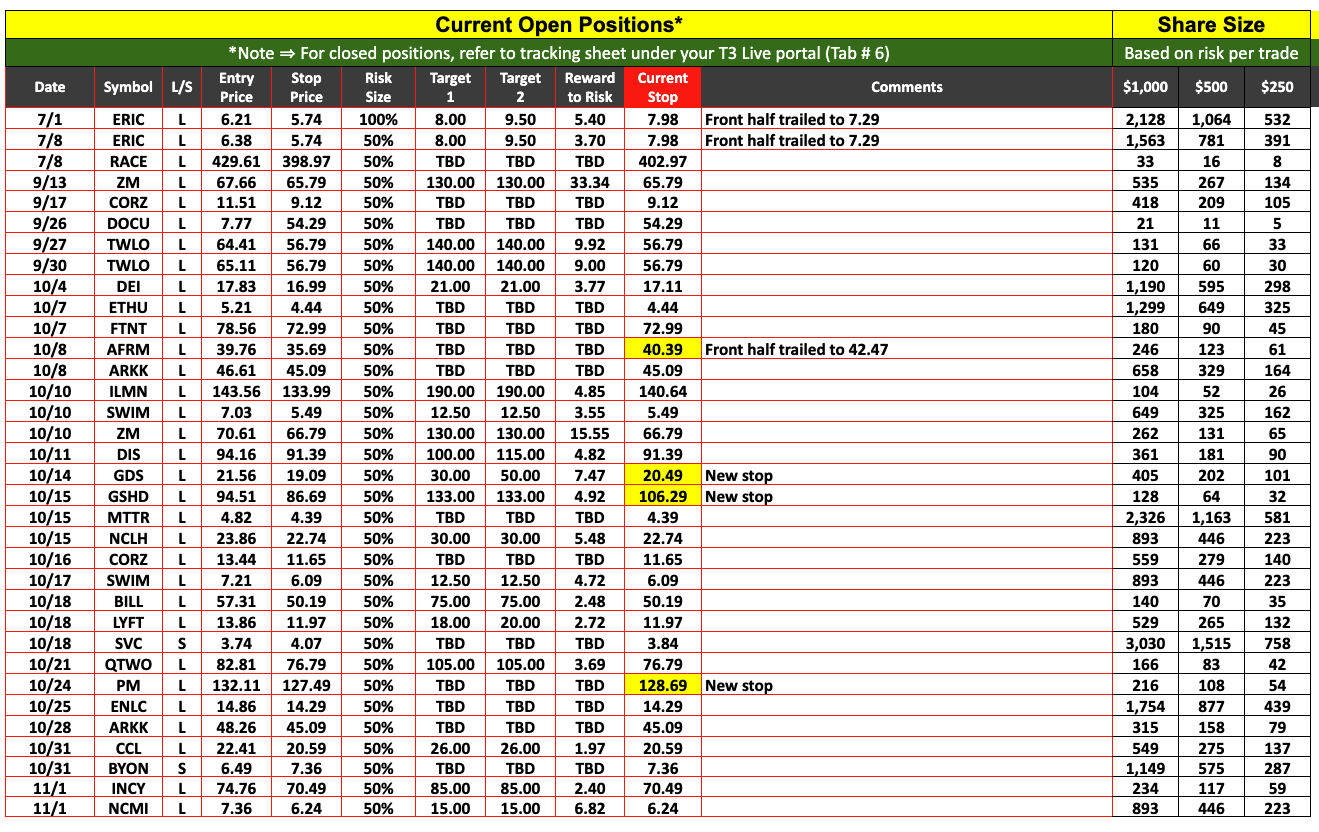The height and width of the screenshot is (832, 1319).
Task: Select the BYON symbol cell
Action: [x=129, y=768]
